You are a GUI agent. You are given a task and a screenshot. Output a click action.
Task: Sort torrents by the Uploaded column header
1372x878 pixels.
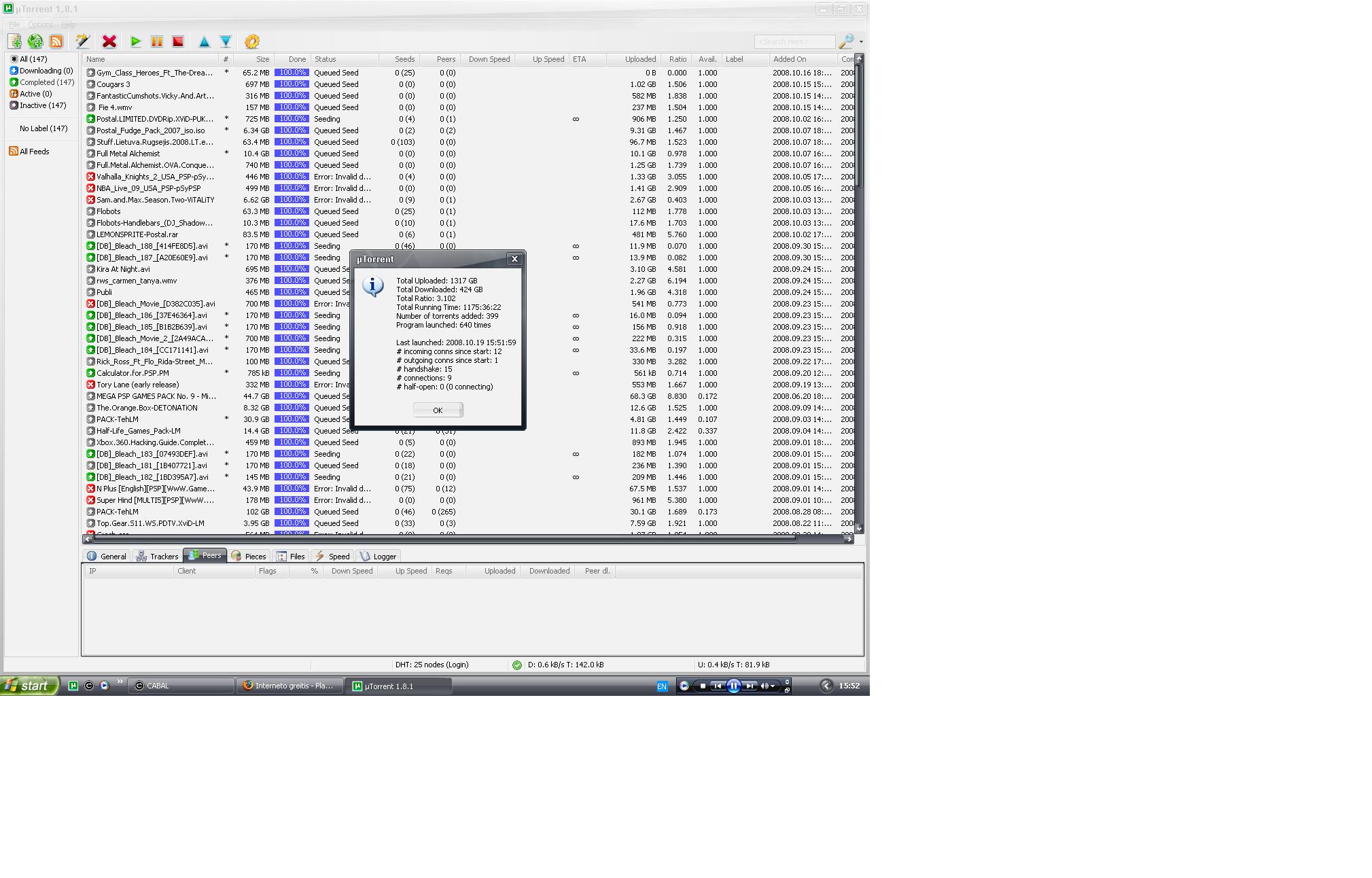[x=633, y=59]
